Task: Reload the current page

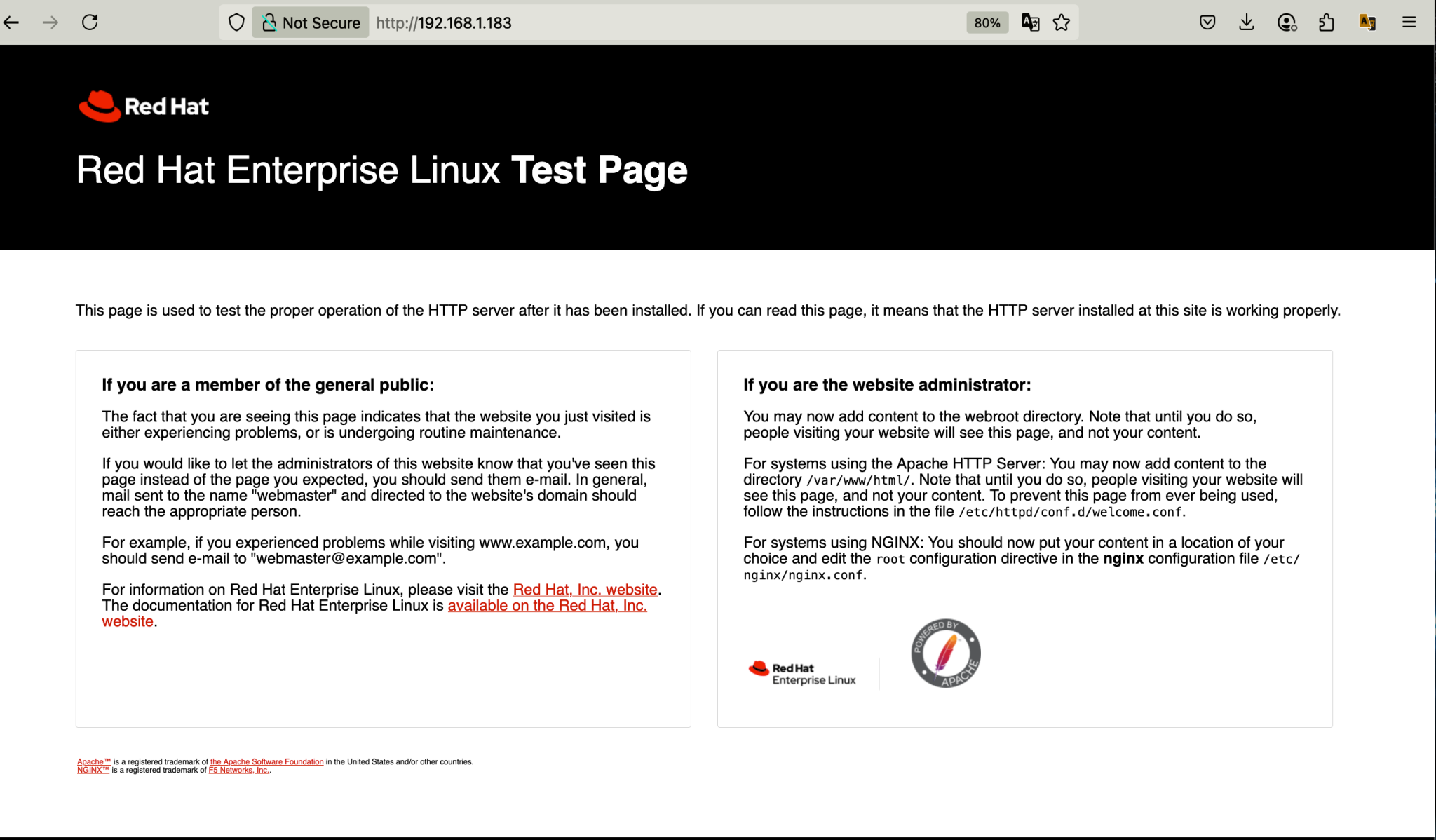Action: click(90, 22)
